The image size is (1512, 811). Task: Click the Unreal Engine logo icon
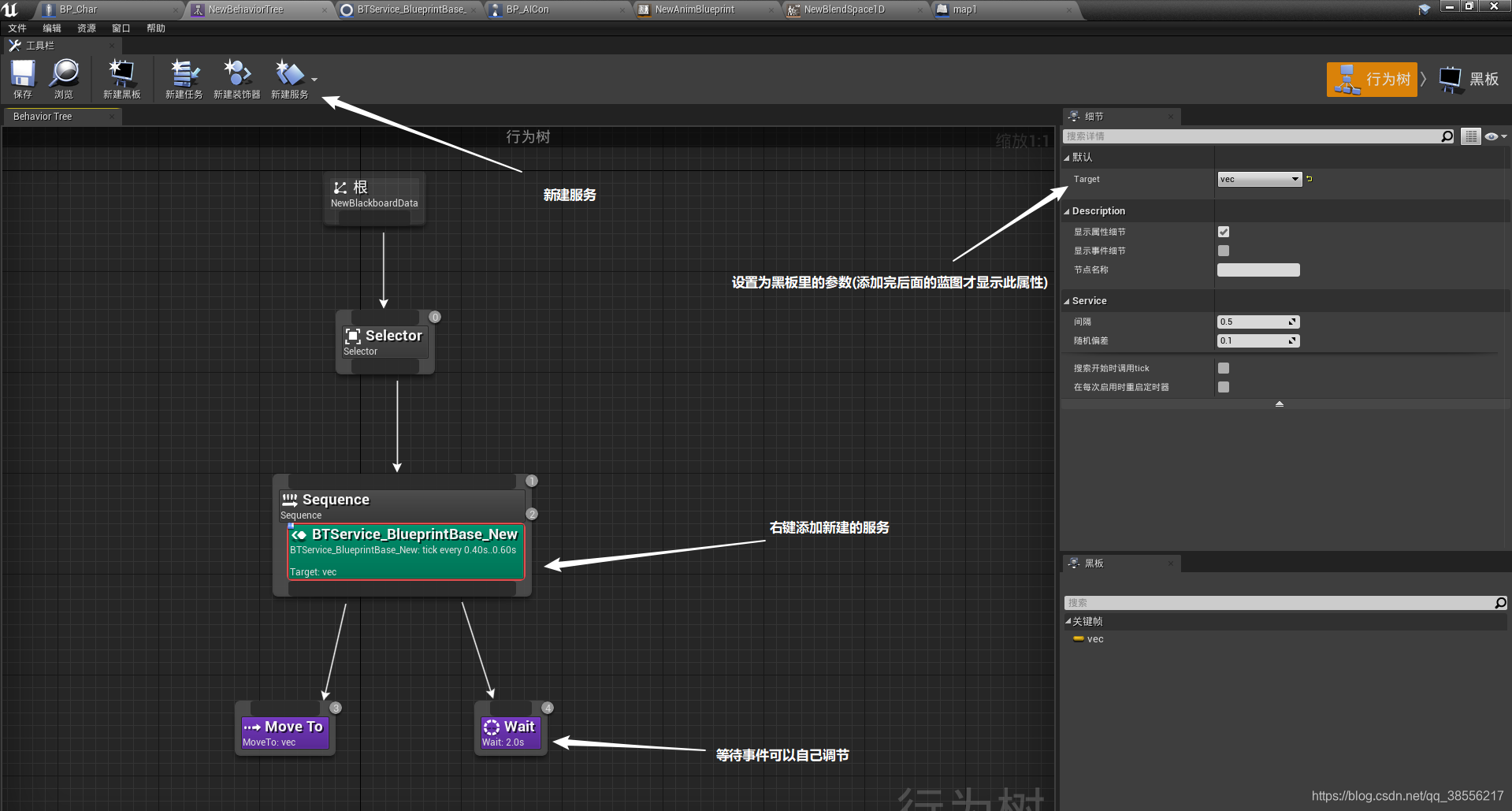pos(10,9)
